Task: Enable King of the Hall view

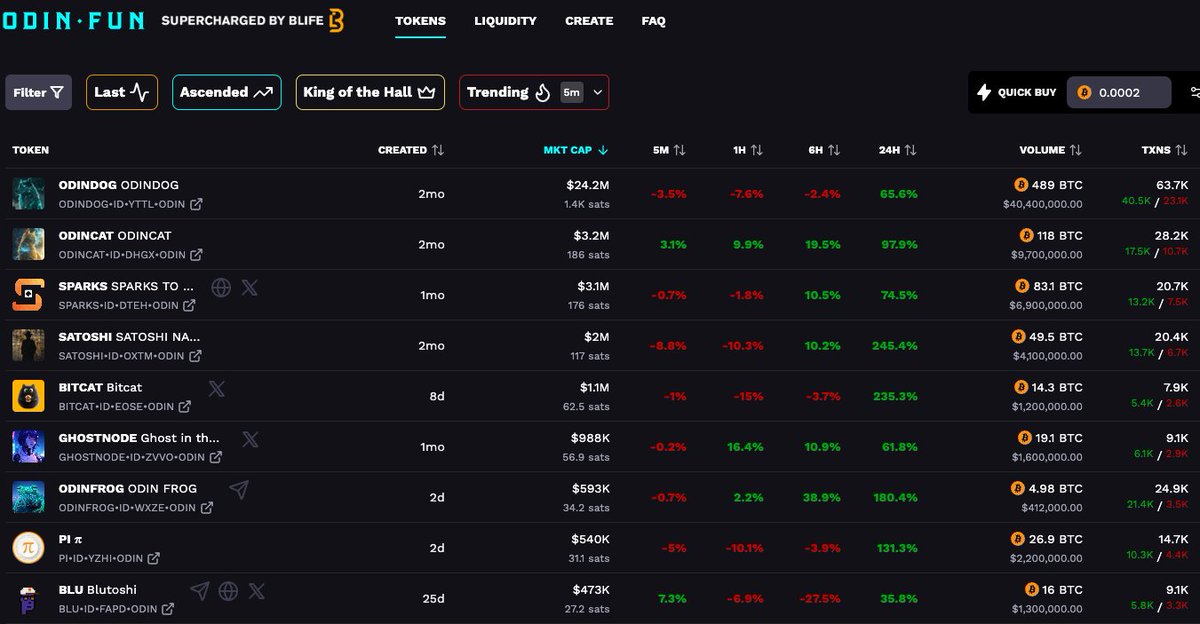Action: [x=369, y=91]
